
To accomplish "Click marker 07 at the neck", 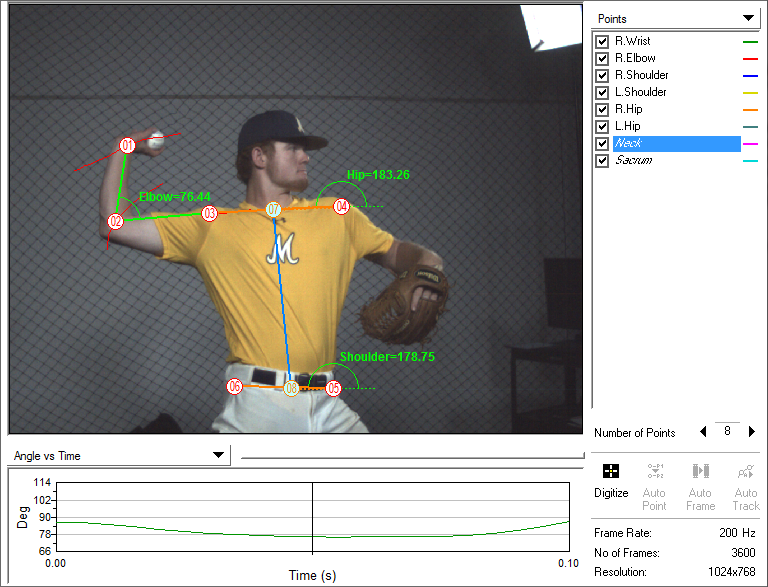I will [x=274, y=210].
